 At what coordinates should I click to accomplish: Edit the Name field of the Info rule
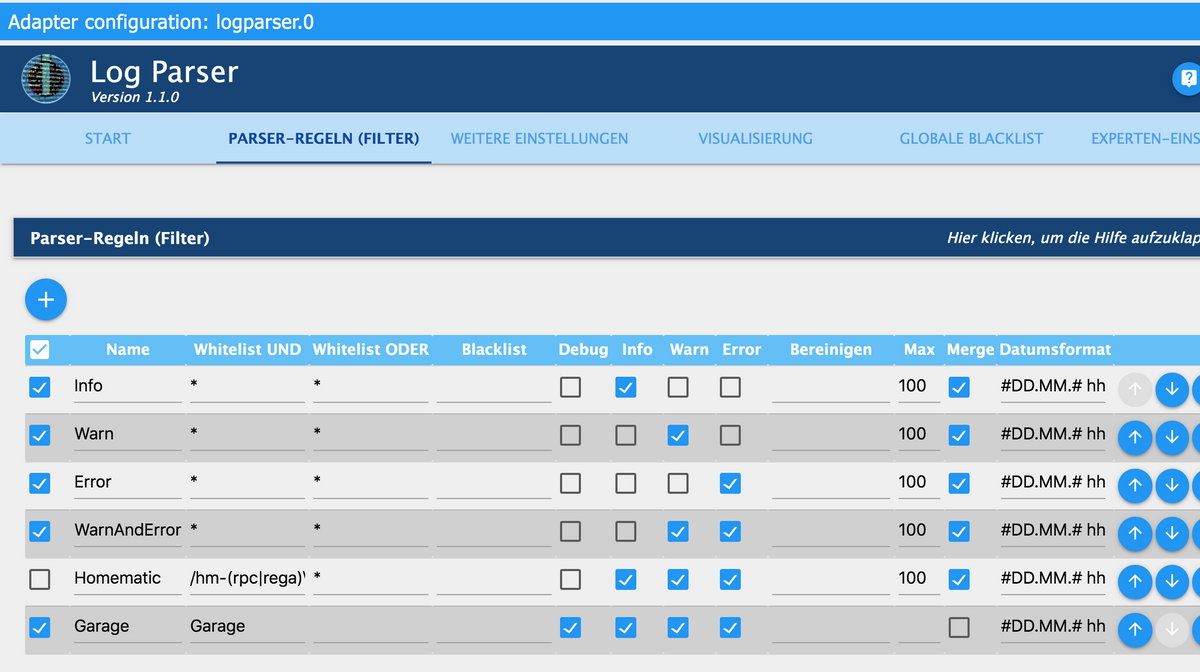128,387
